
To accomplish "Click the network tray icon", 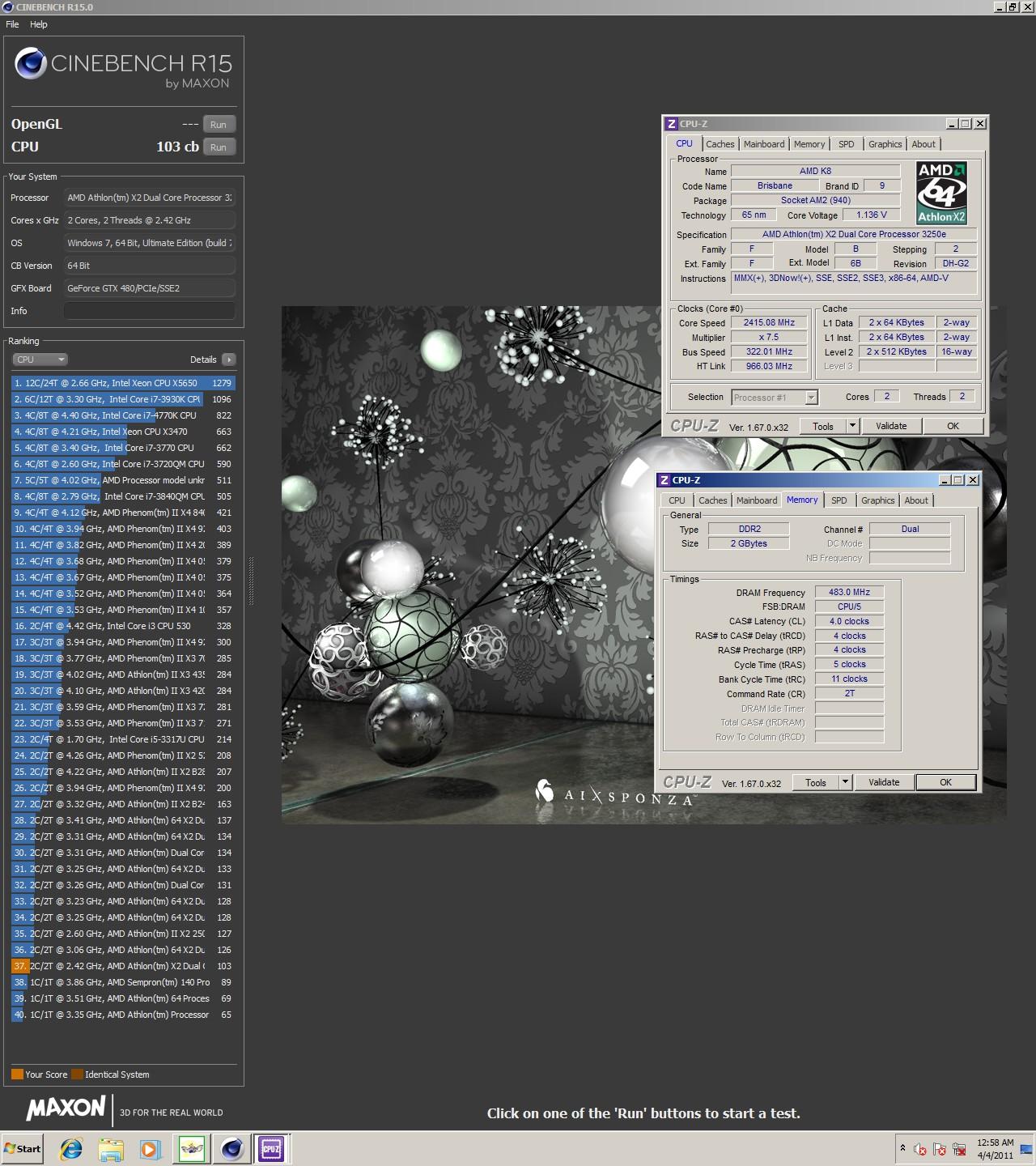I will [959, 1149].
